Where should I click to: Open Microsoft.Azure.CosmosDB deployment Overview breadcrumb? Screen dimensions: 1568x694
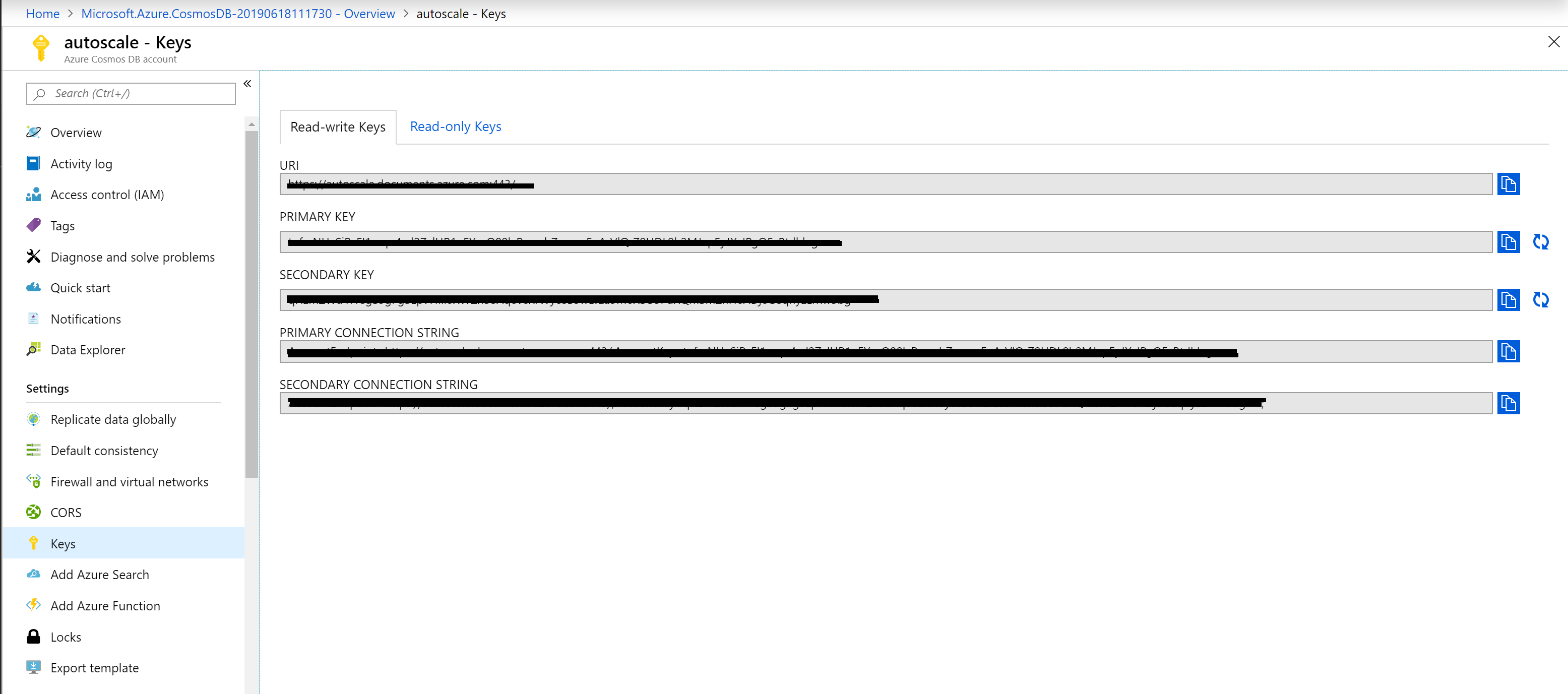pyautogui.click(x=238, y=14)
